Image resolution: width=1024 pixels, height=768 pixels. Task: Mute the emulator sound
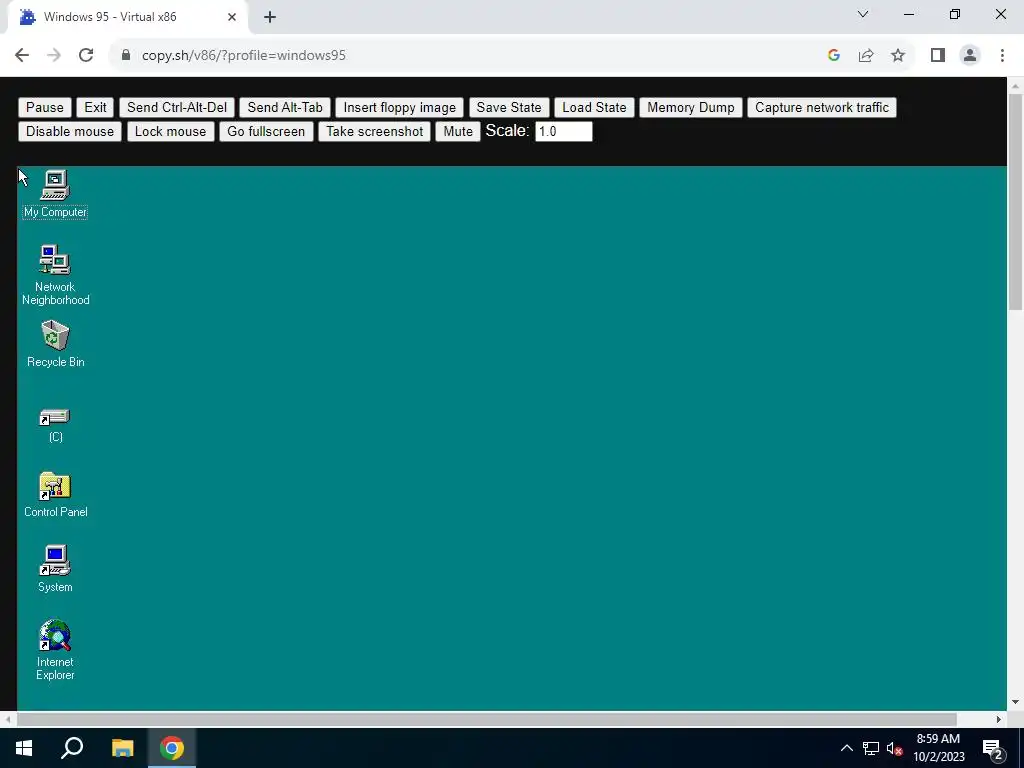[x=458, y=131]
